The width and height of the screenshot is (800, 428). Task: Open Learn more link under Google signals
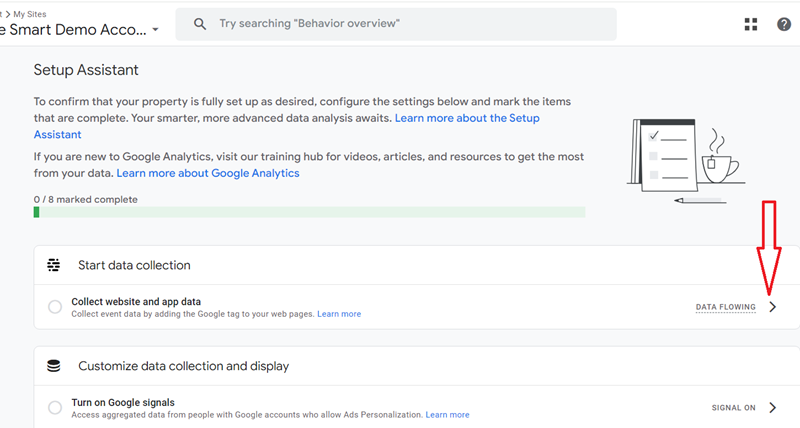(447, 415)
